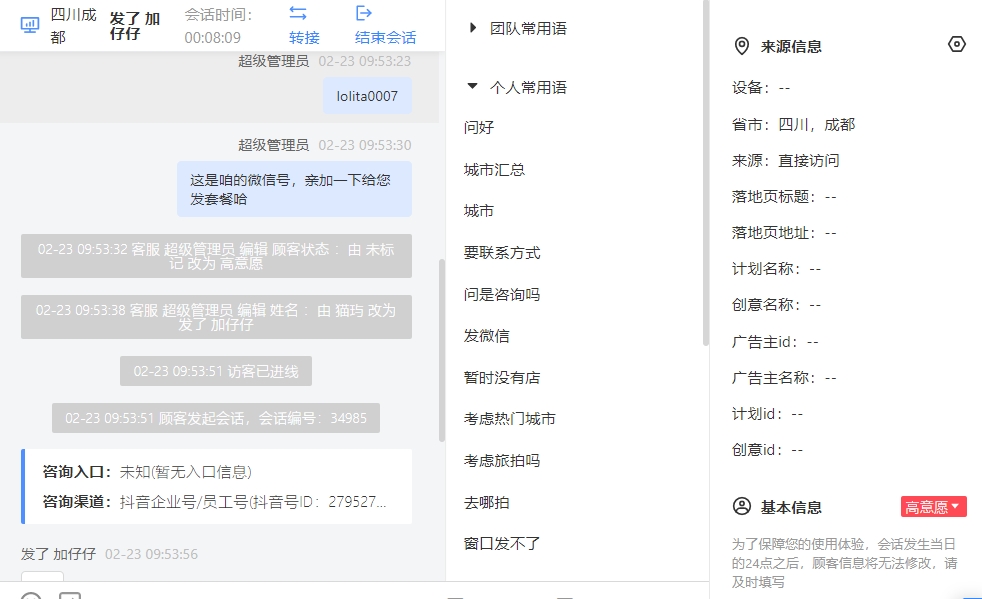Choose the 考虑热门城市 quick phrase
This screenshot has height=599, width=982.
click(x=509, y=419)
